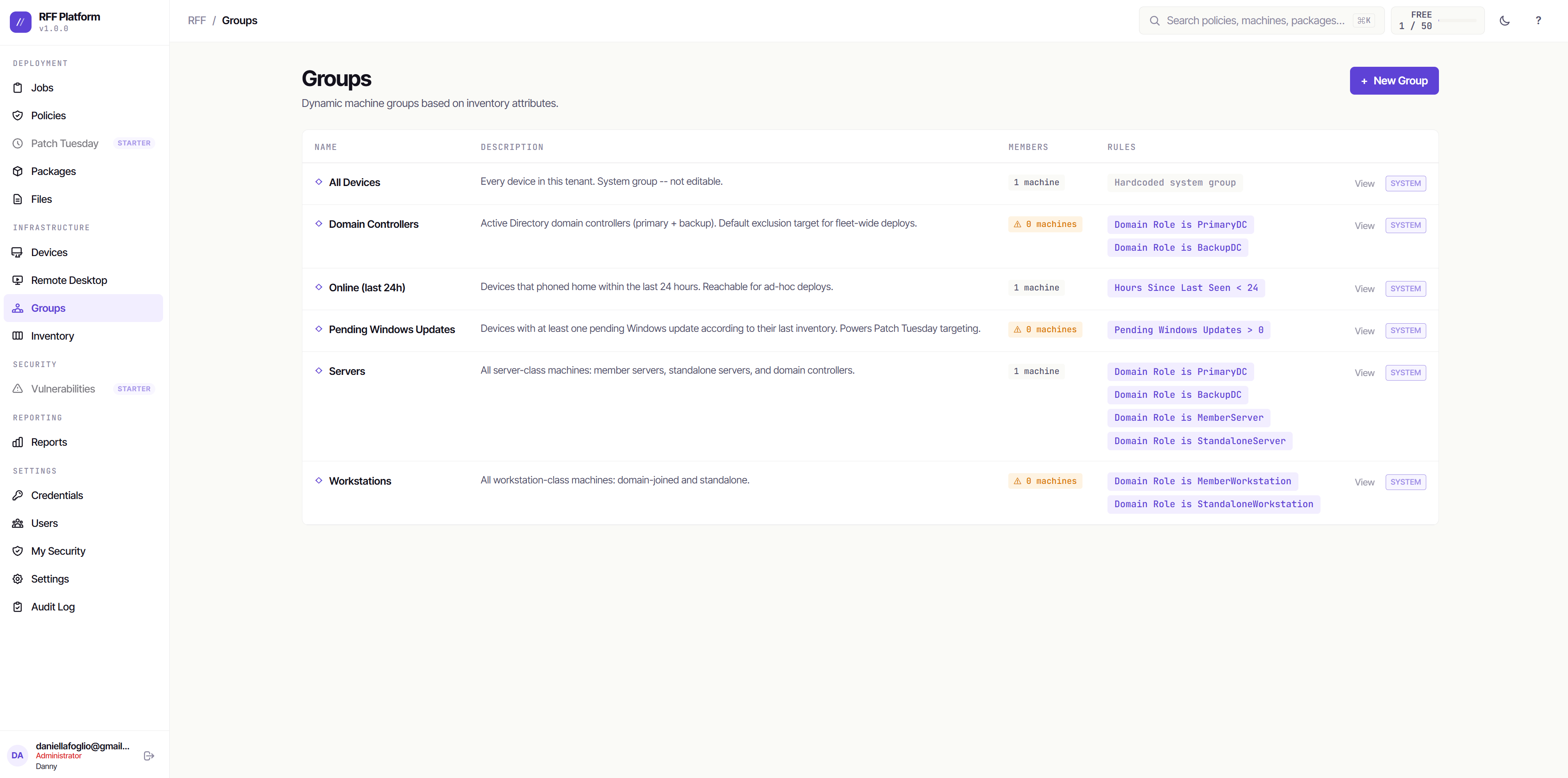Open Remote Desktop from the sidebar
Screen dimensions: 1568x778
coord(84,280)
